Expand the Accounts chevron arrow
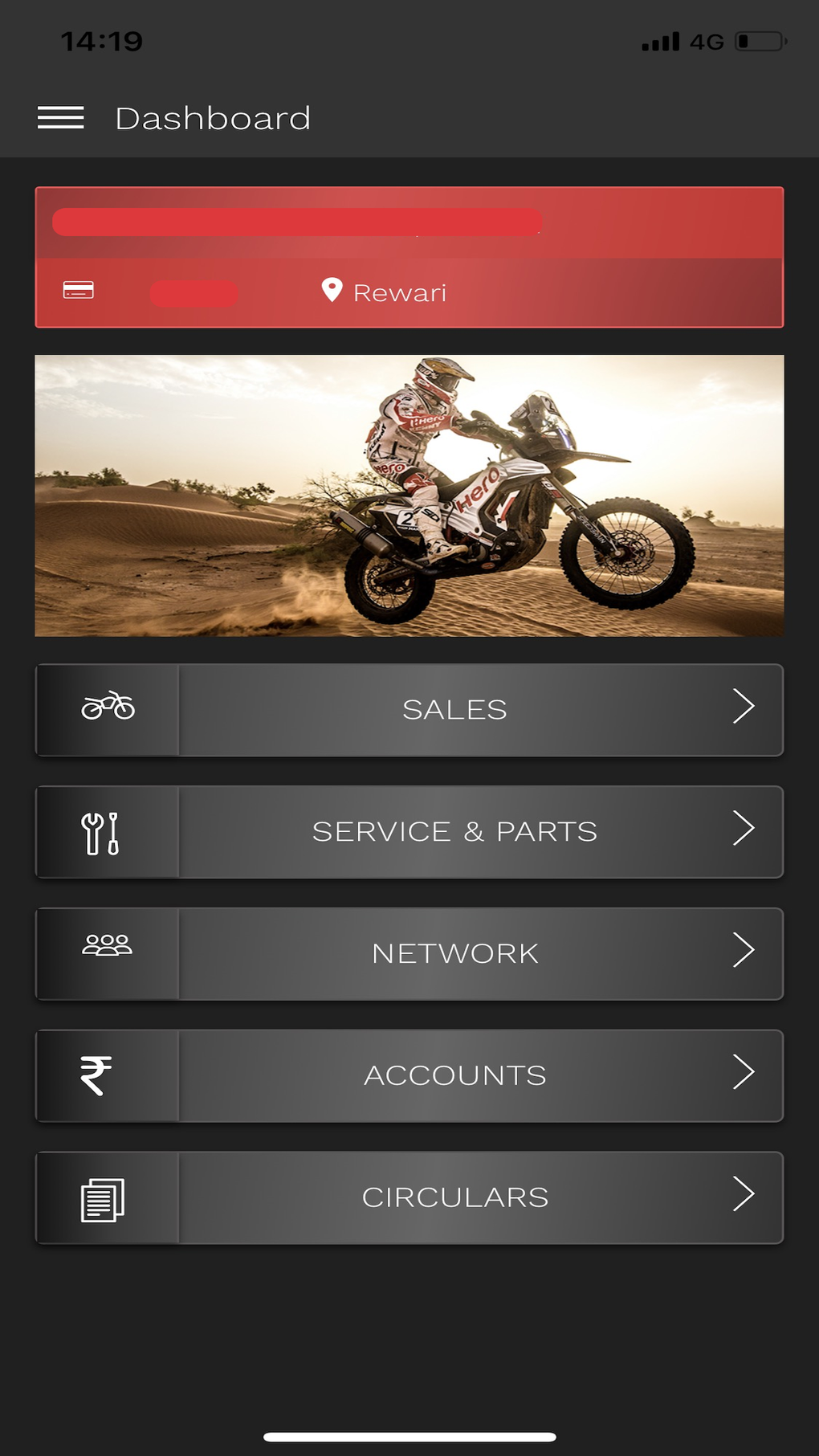Viewport: 819px width, 1456px height. tap(744, 1072)
